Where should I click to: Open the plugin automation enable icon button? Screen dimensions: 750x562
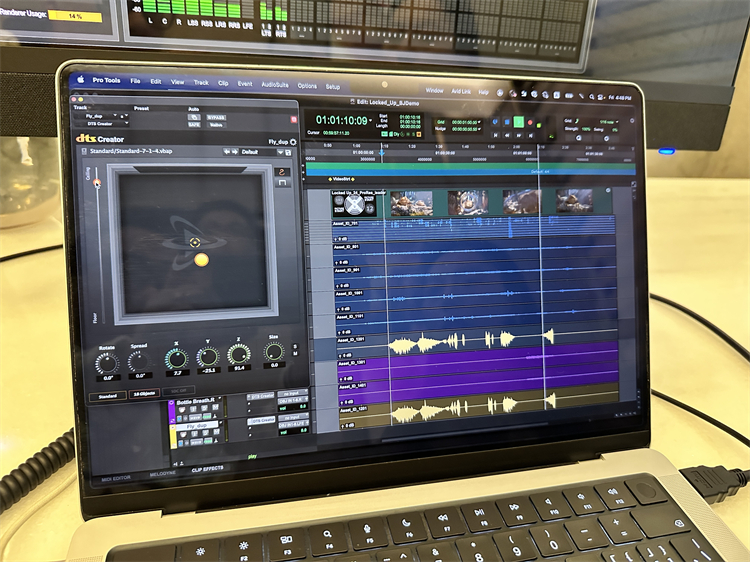[x=194, y=117]
